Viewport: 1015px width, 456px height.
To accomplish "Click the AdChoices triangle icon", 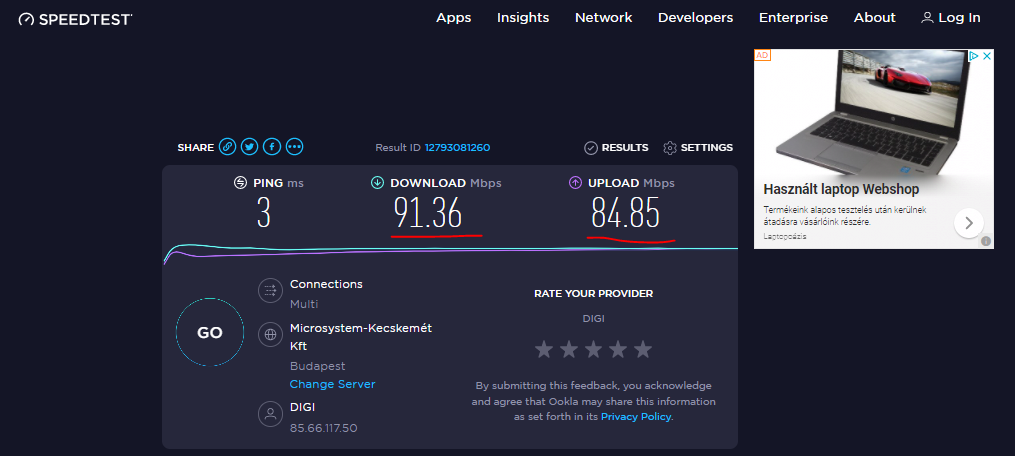I will (x=973, y=56).
